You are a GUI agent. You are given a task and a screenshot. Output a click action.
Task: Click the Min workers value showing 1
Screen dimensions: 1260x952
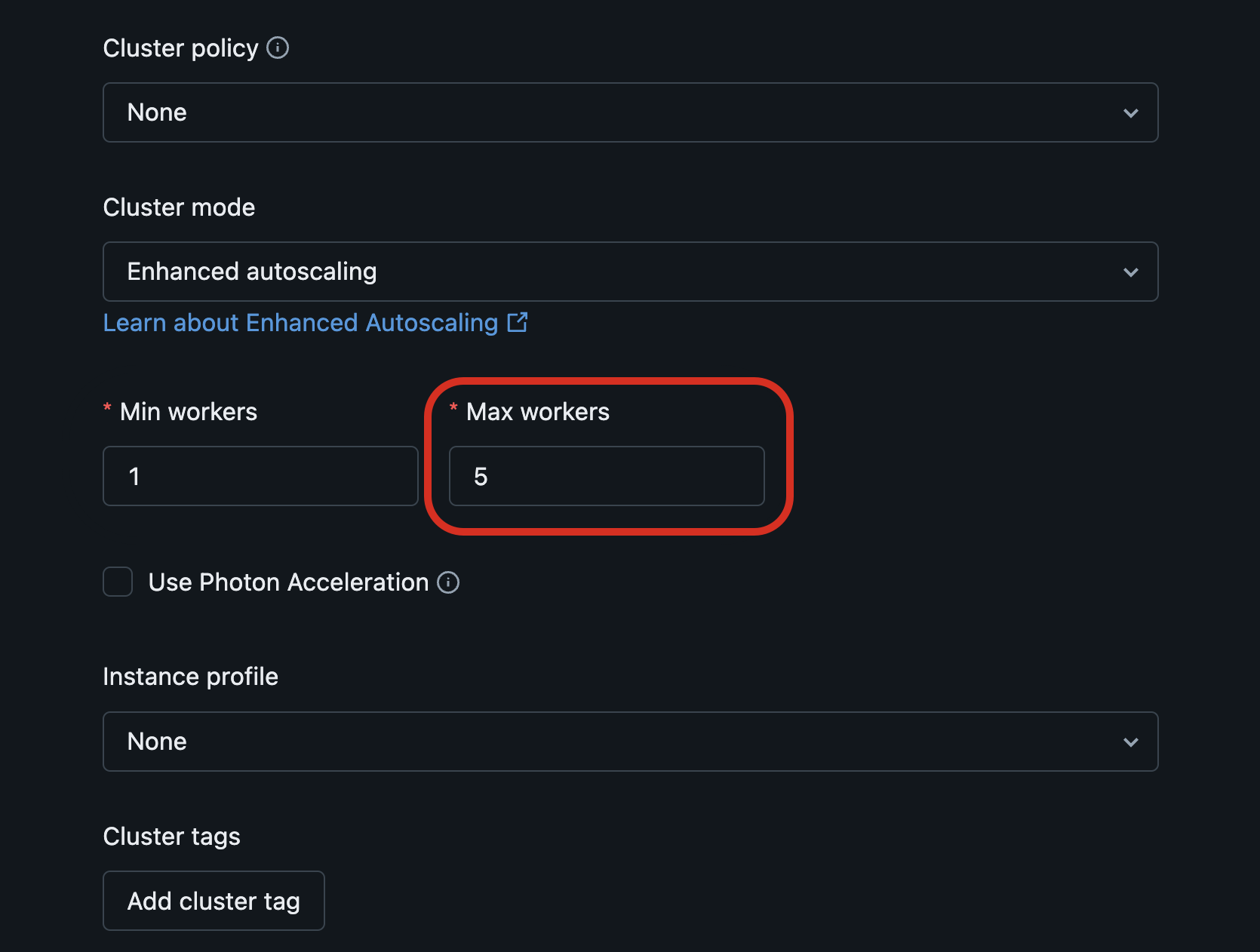coord(135,476)
